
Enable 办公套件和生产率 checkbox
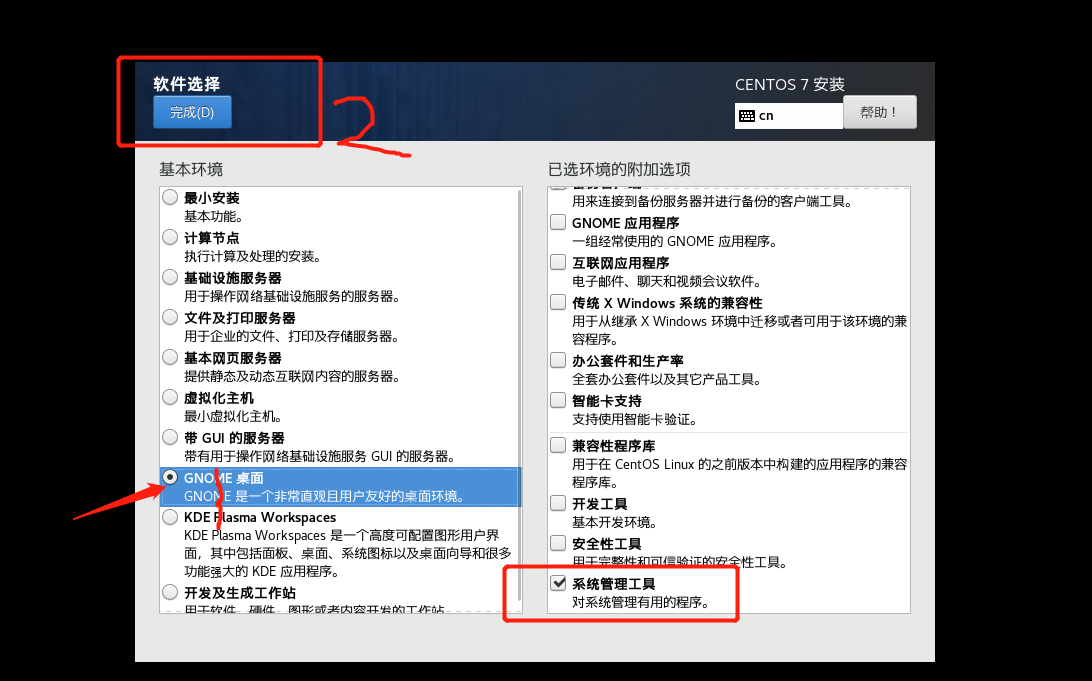point(558,360)
